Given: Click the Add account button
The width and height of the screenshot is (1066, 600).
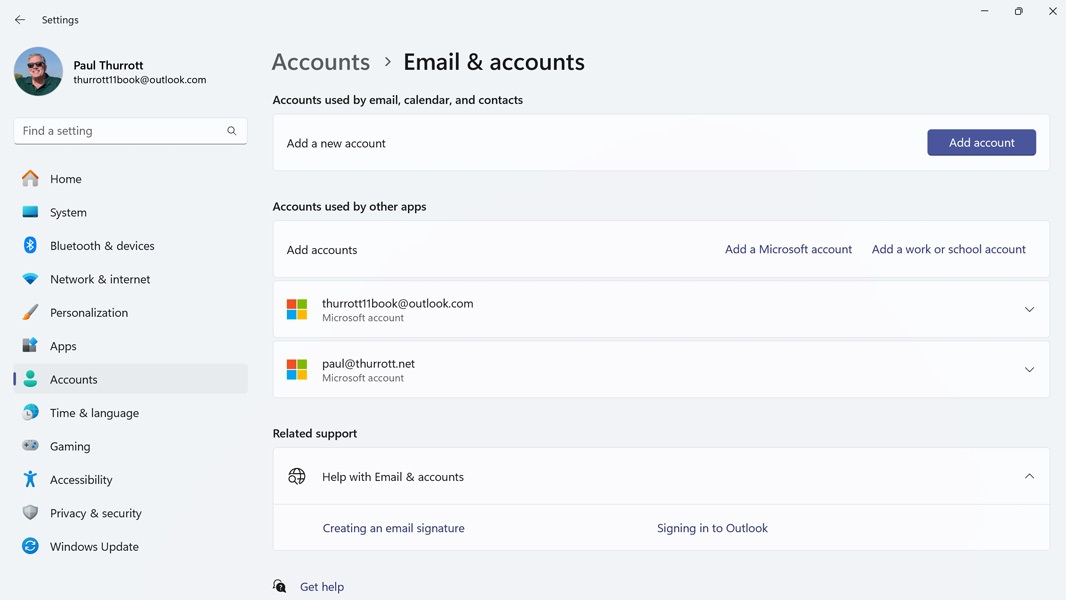Looking at the screenshot, I should [x=981, y=142].
